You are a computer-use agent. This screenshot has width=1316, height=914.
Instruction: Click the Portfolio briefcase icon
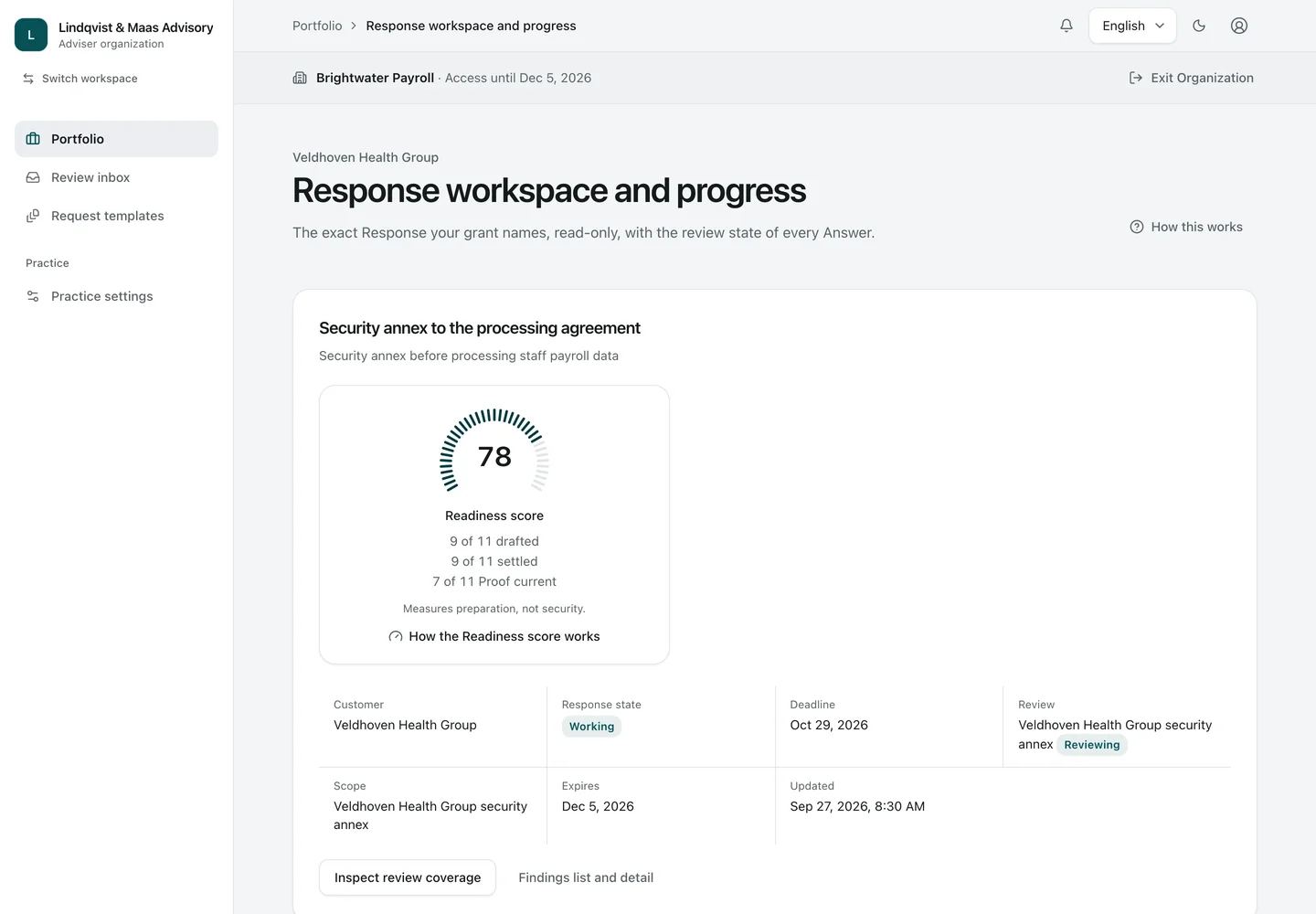[33, 139]
